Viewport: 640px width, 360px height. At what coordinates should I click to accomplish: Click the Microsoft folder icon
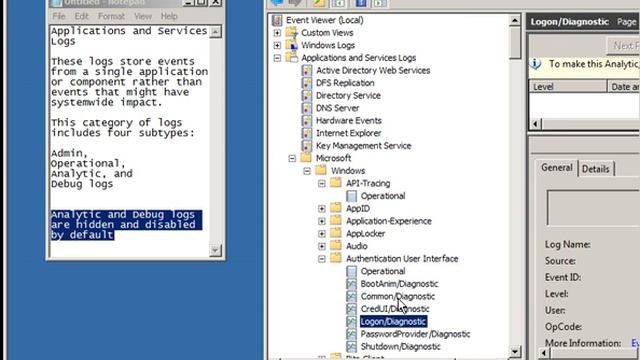[307, 158]
